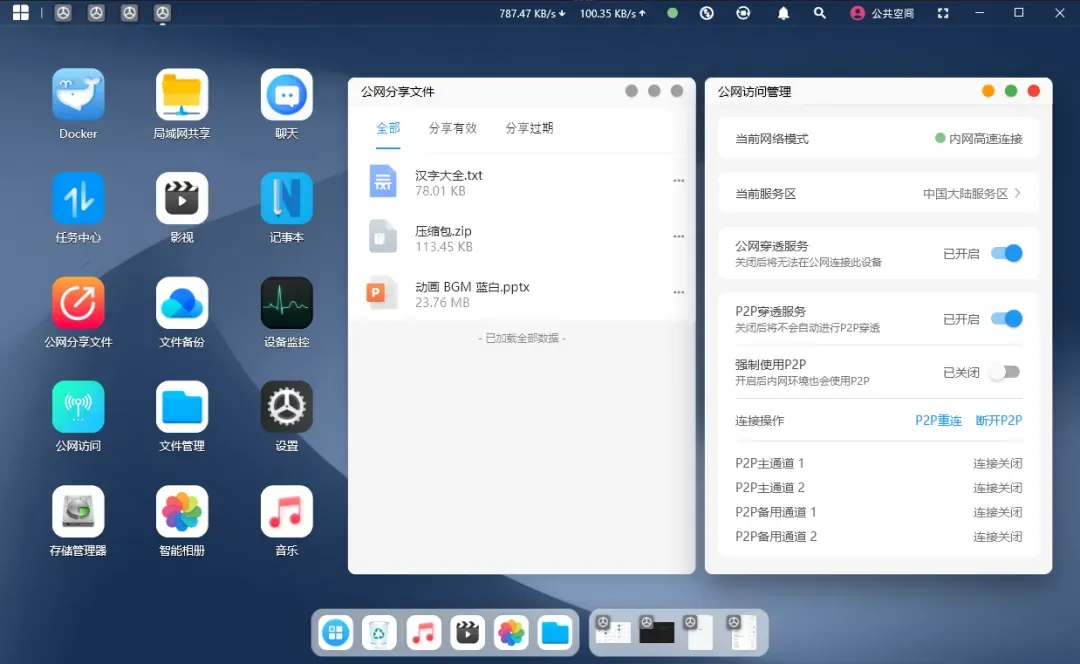This screenshot has width=1080, height=664.
Task: Open 存储管理器 desktop icon
Action: coord(78,512)
